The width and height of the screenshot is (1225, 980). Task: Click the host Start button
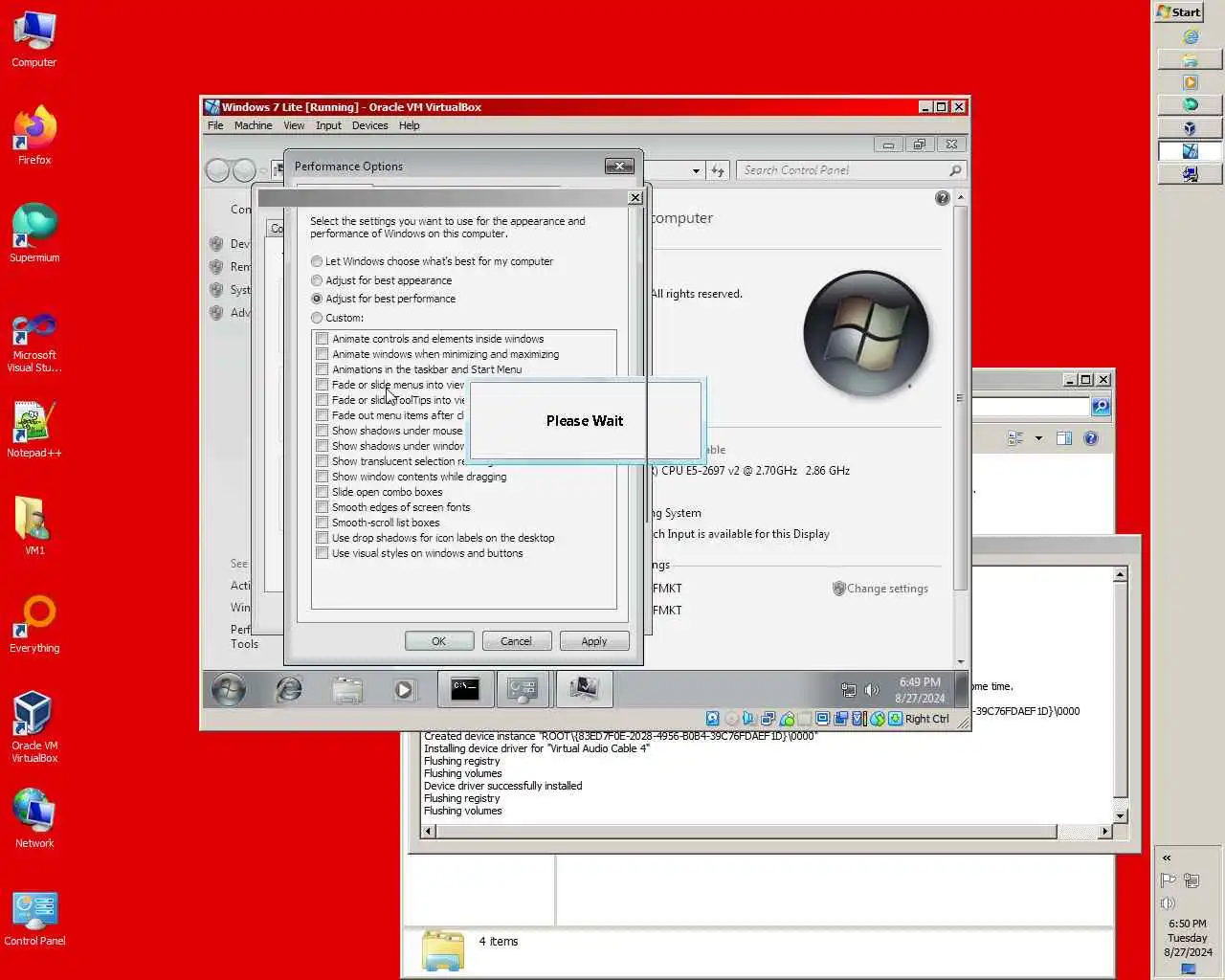click(x=1179, y=11)
